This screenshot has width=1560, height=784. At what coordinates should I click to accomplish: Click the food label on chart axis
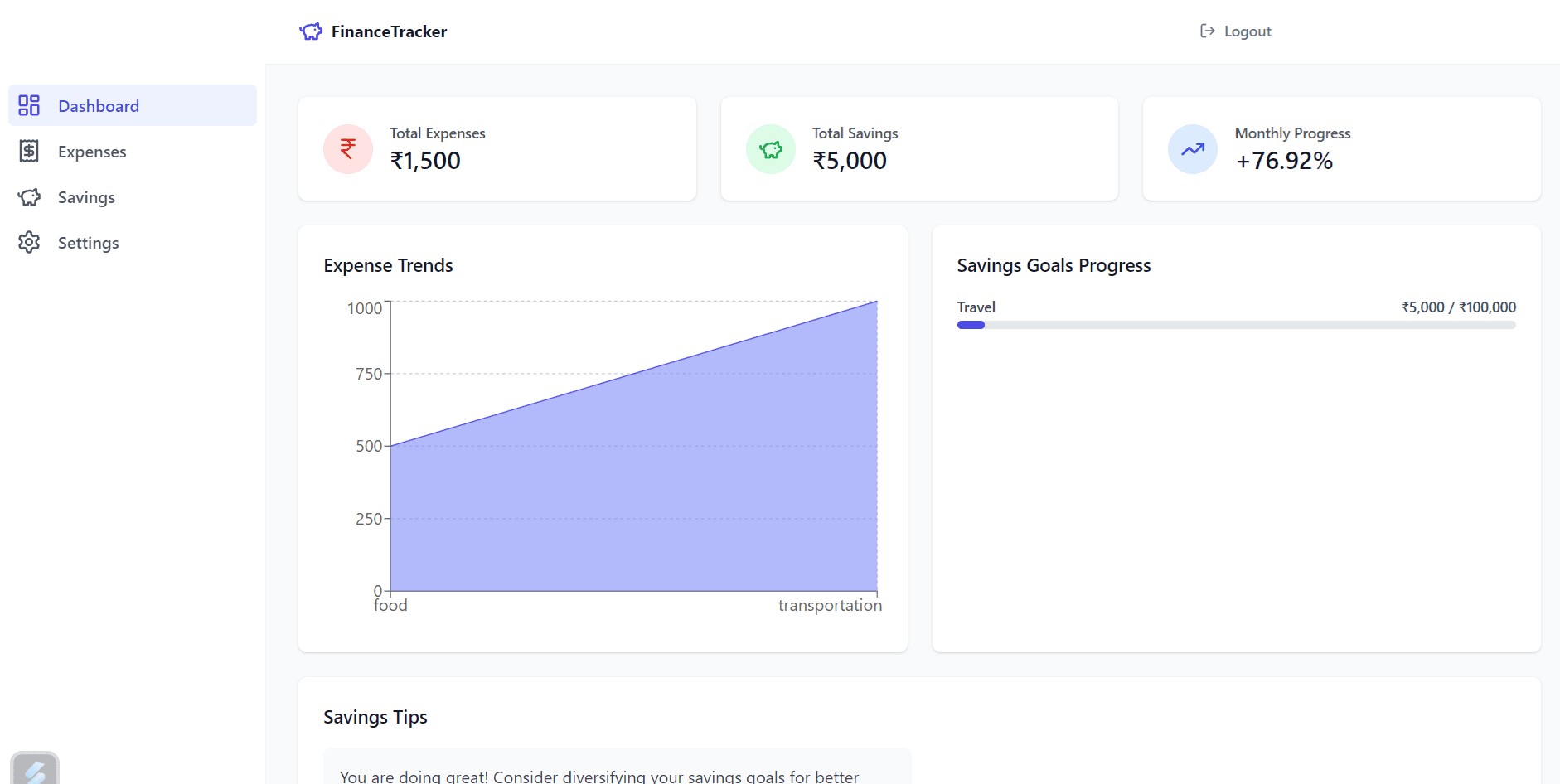(x=390, y=605)
